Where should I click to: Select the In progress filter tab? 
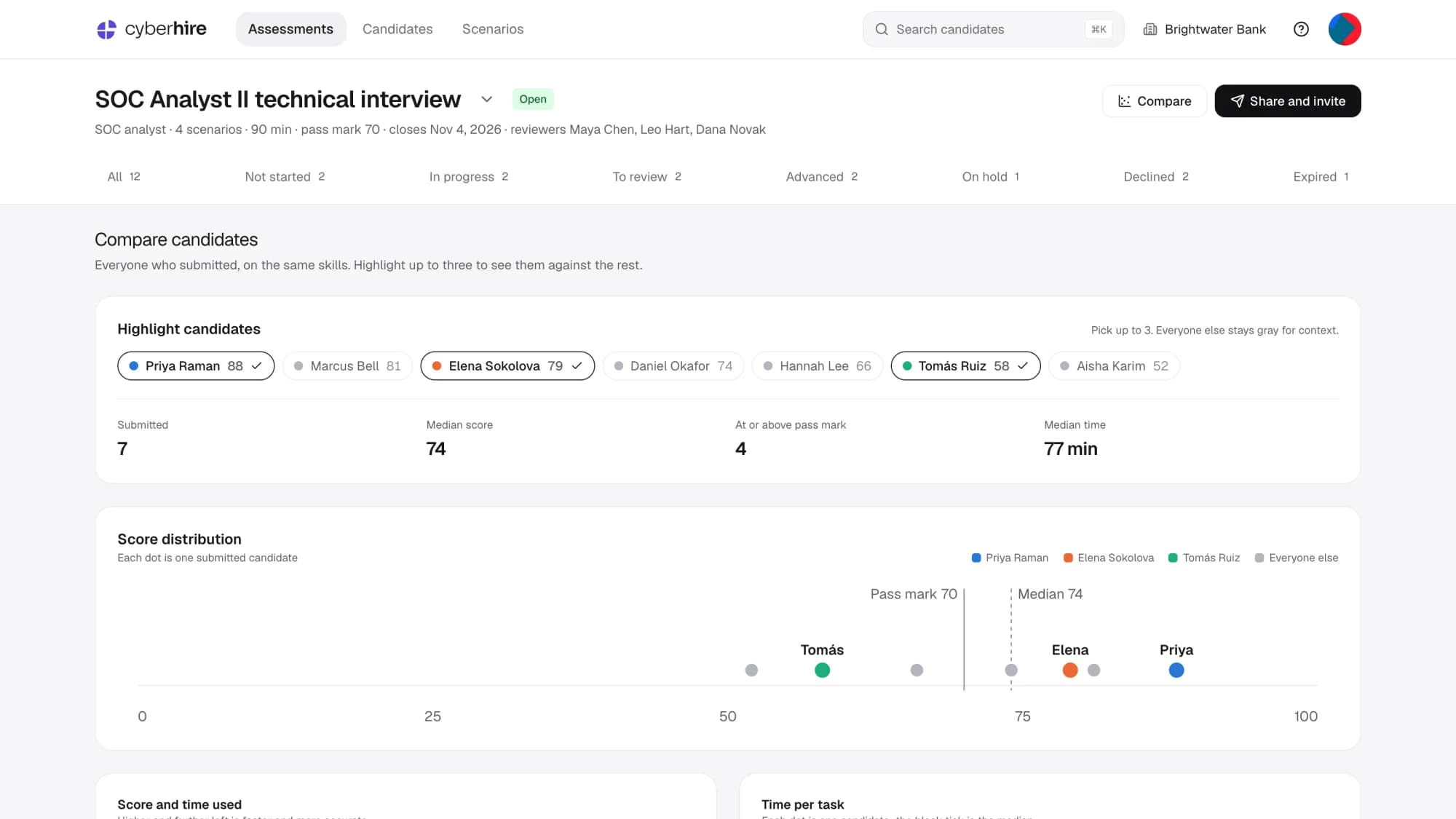pos(469,177)
